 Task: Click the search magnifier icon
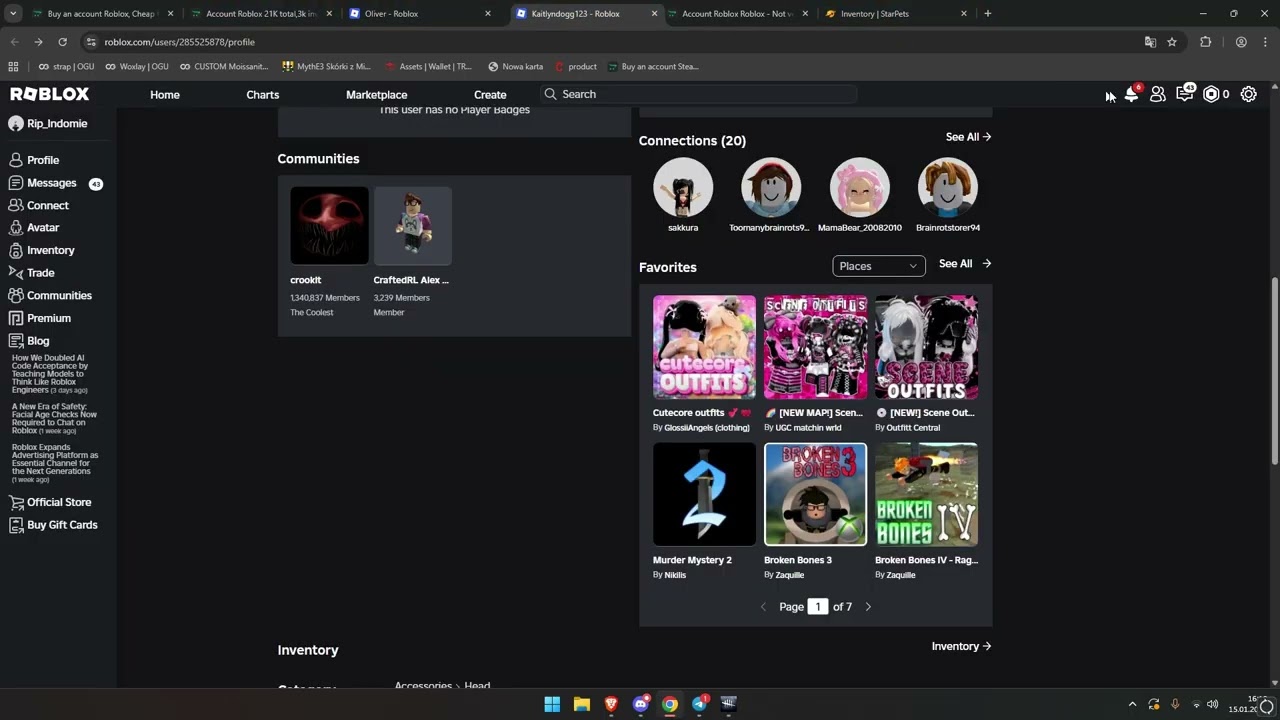[550, 94]
